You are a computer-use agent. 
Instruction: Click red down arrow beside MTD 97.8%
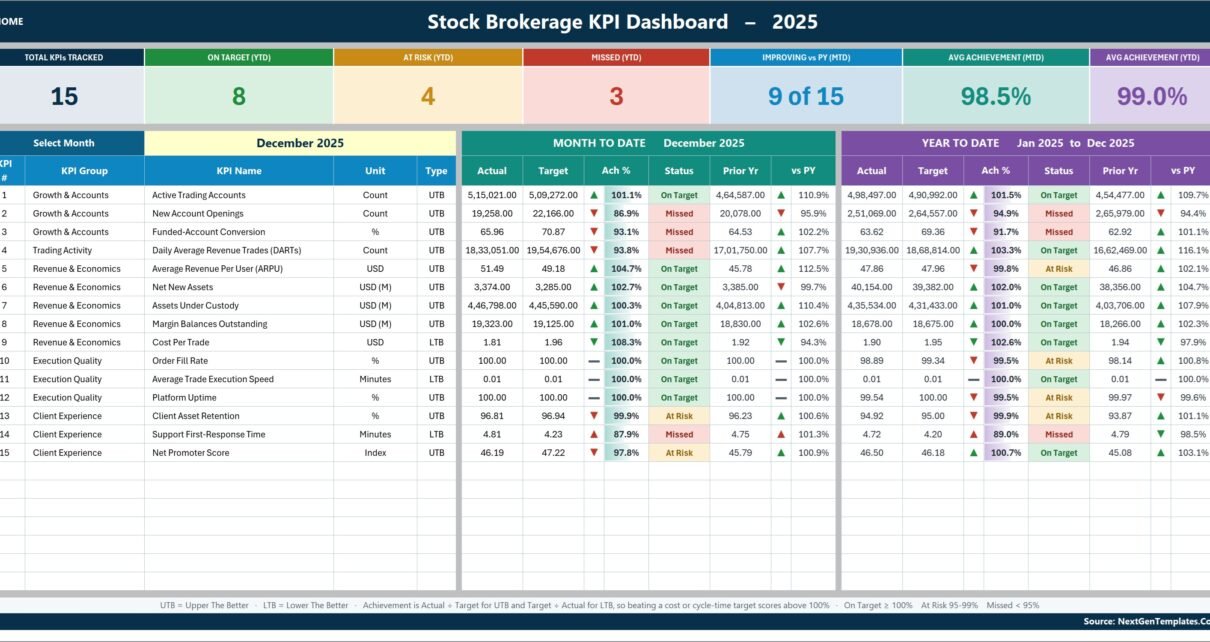pyautogui.click(x=594, y=453)
